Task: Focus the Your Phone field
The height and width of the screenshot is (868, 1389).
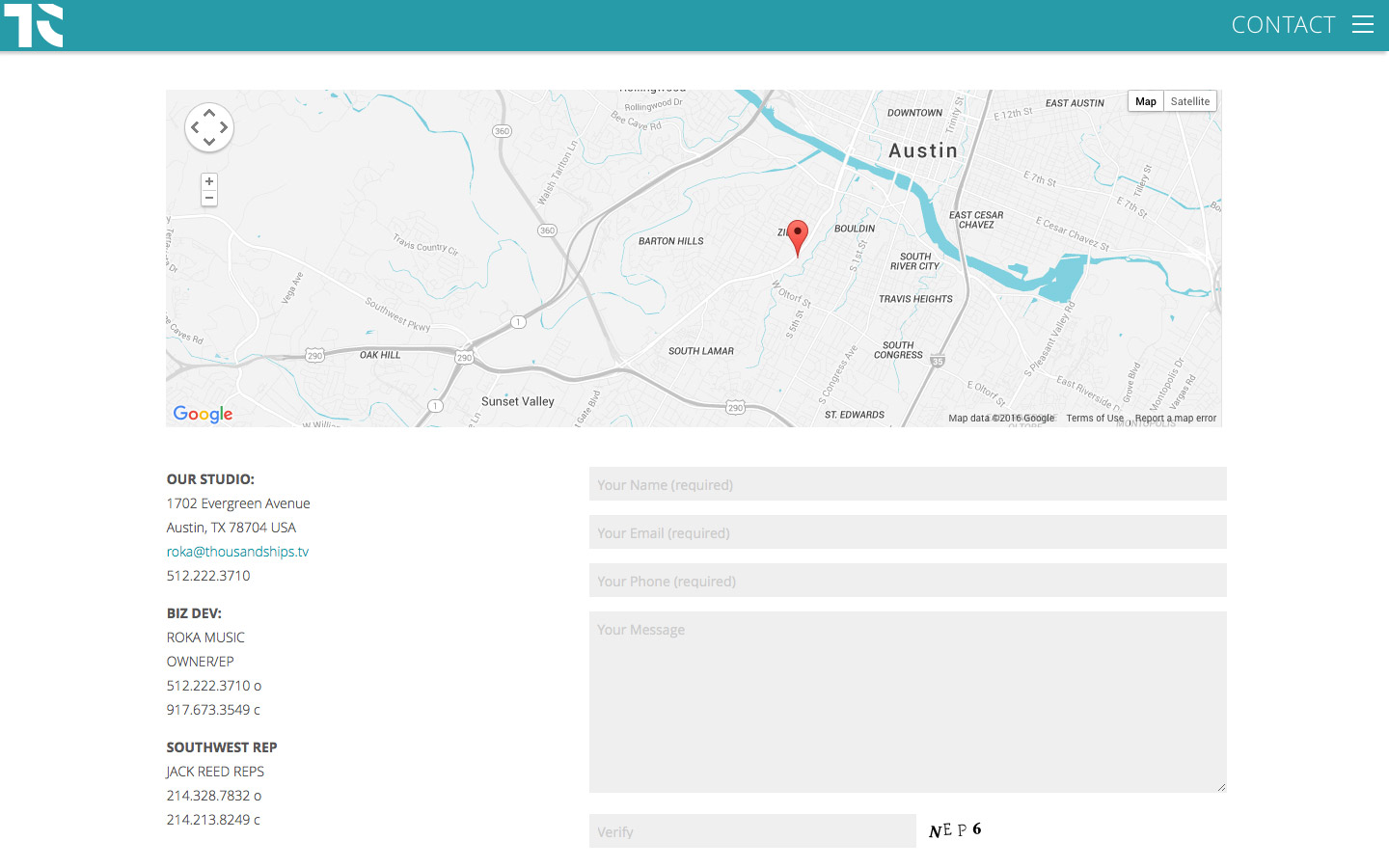Action: click(x=908, y=581)
